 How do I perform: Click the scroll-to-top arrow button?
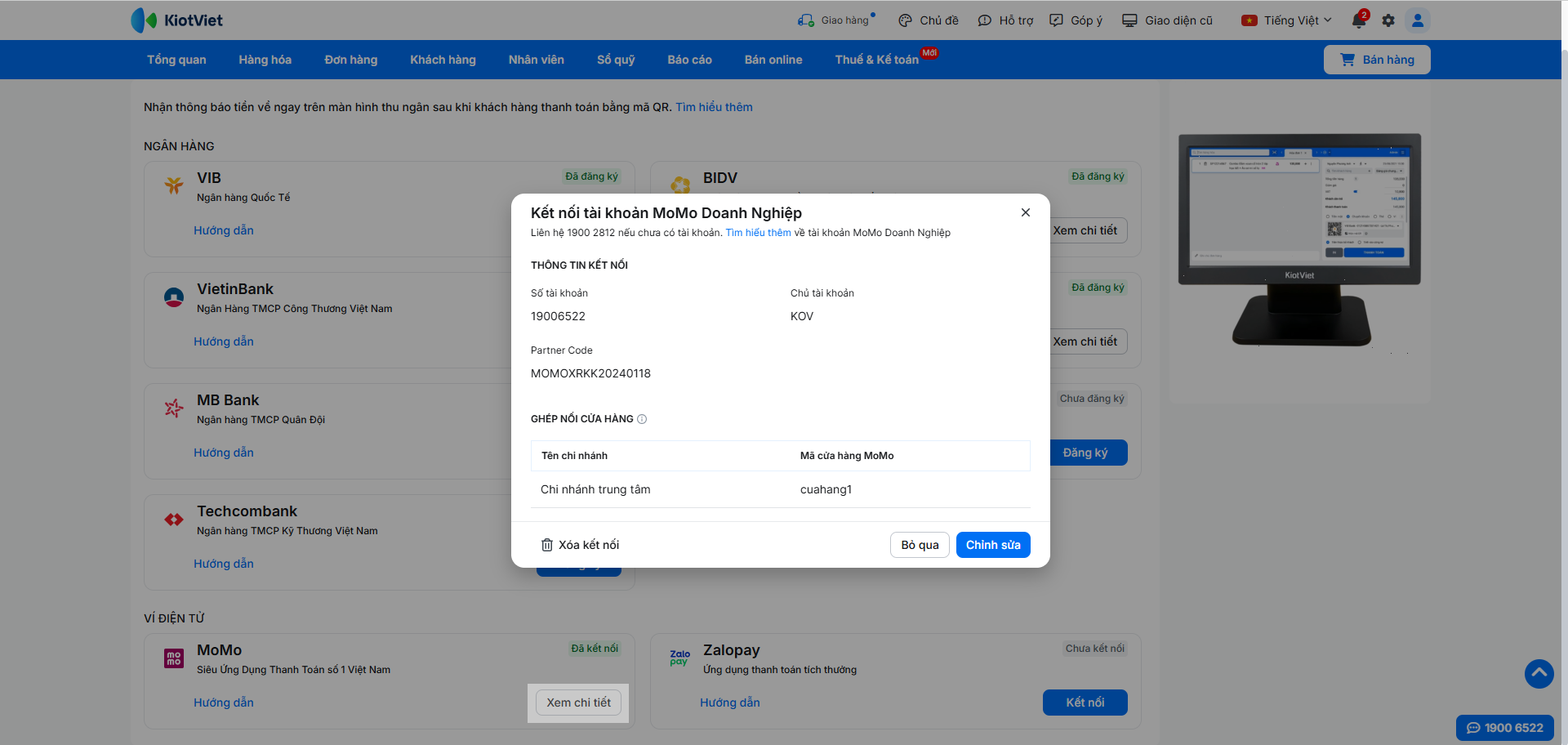tap(1539, 674)
